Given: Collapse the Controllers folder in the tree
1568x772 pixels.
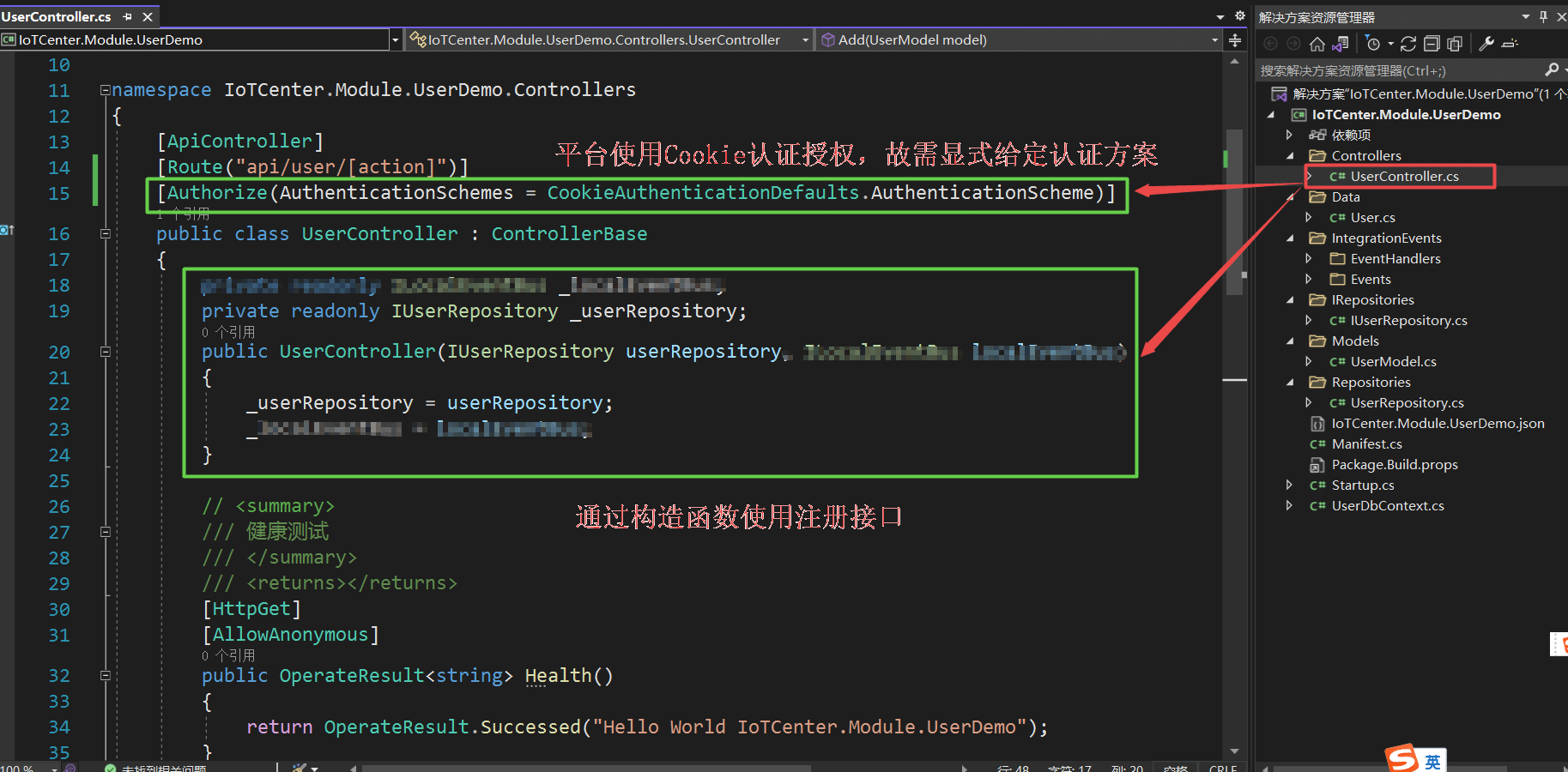Looking at the screenshot, I should click(x=1290, y=156).
